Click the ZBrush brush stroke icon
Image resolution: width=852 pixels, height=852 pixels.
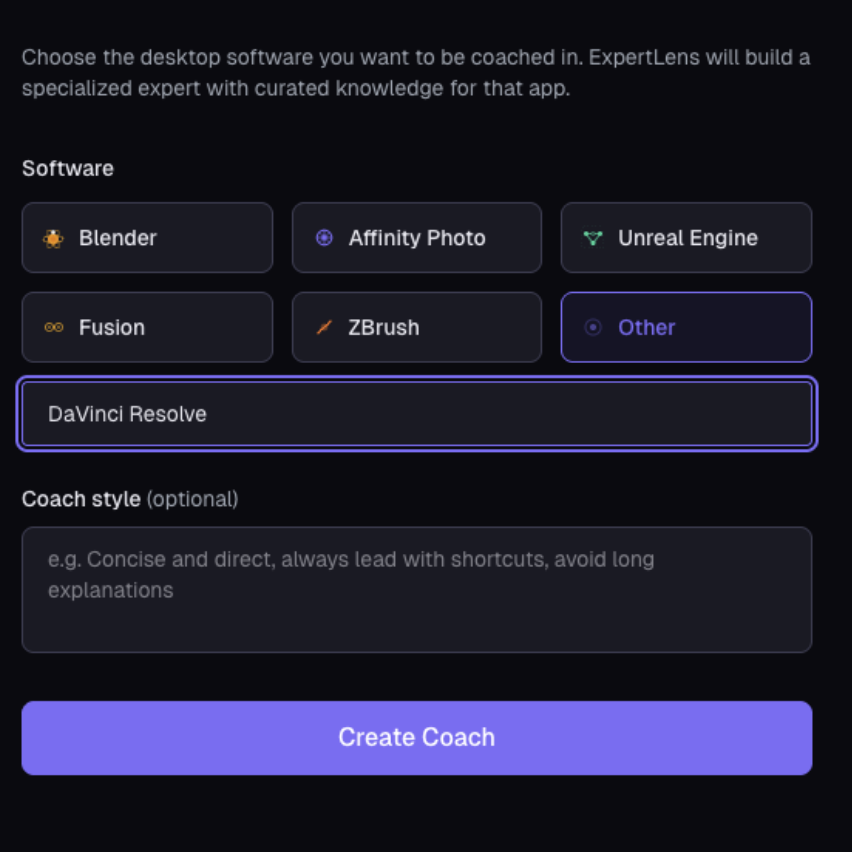[324, 327]
